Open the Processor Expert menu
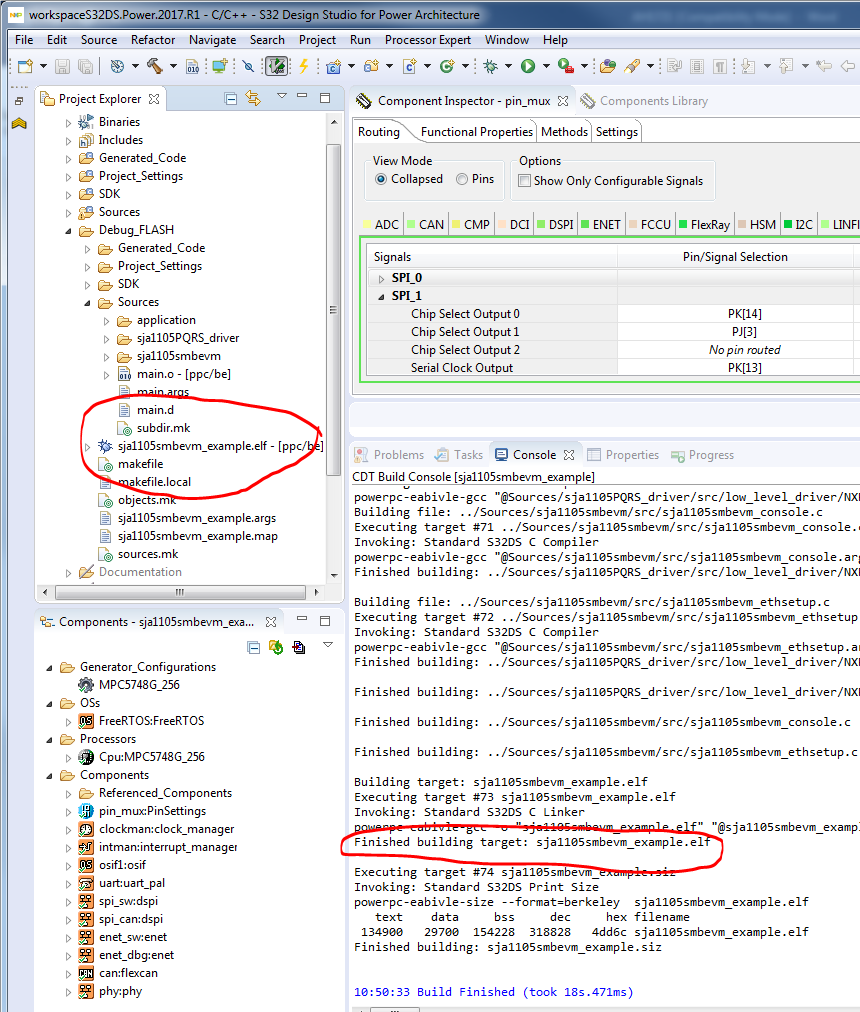 pyautogui.click(x=427, y=40)
